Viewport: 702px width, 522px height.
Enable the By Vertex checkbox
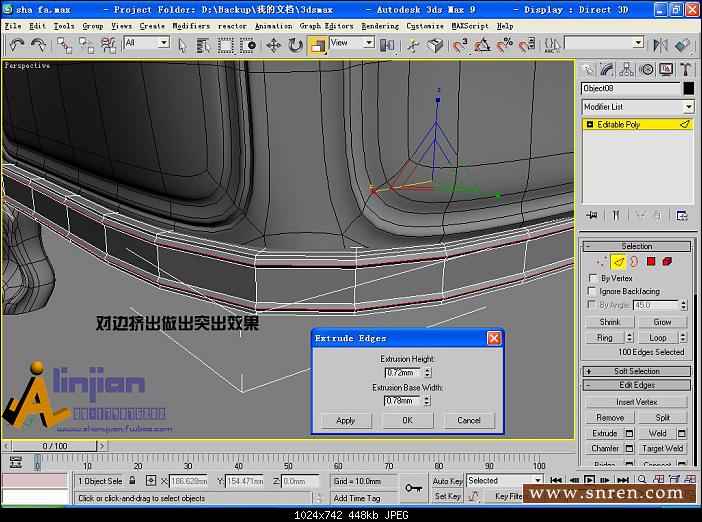[593, 278]
